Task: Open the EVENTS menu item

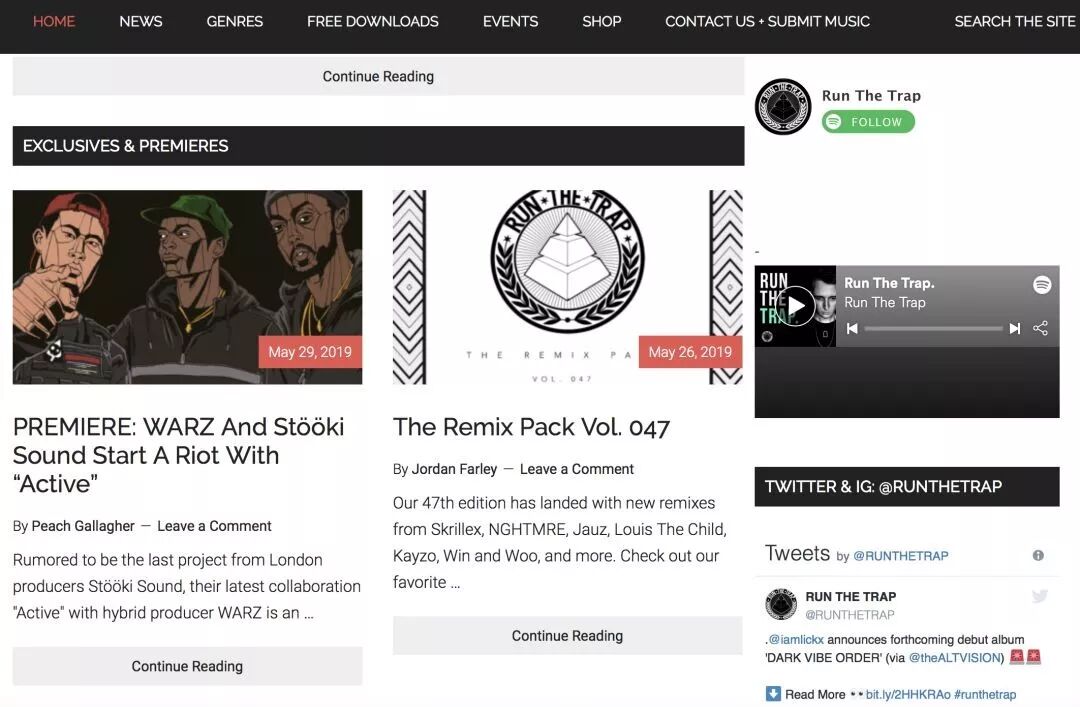Action: [x=510, y=21]
